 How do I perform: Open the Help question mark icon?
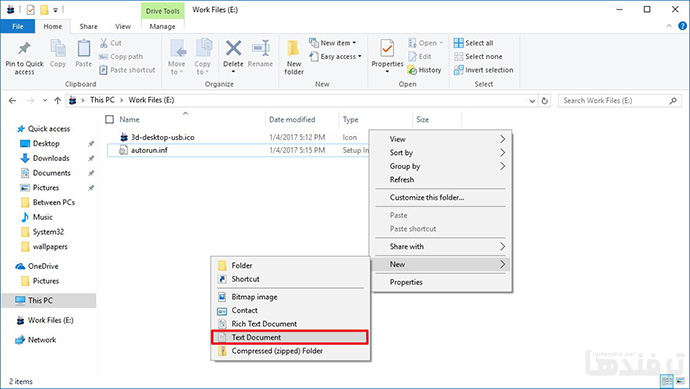(682, 26)
